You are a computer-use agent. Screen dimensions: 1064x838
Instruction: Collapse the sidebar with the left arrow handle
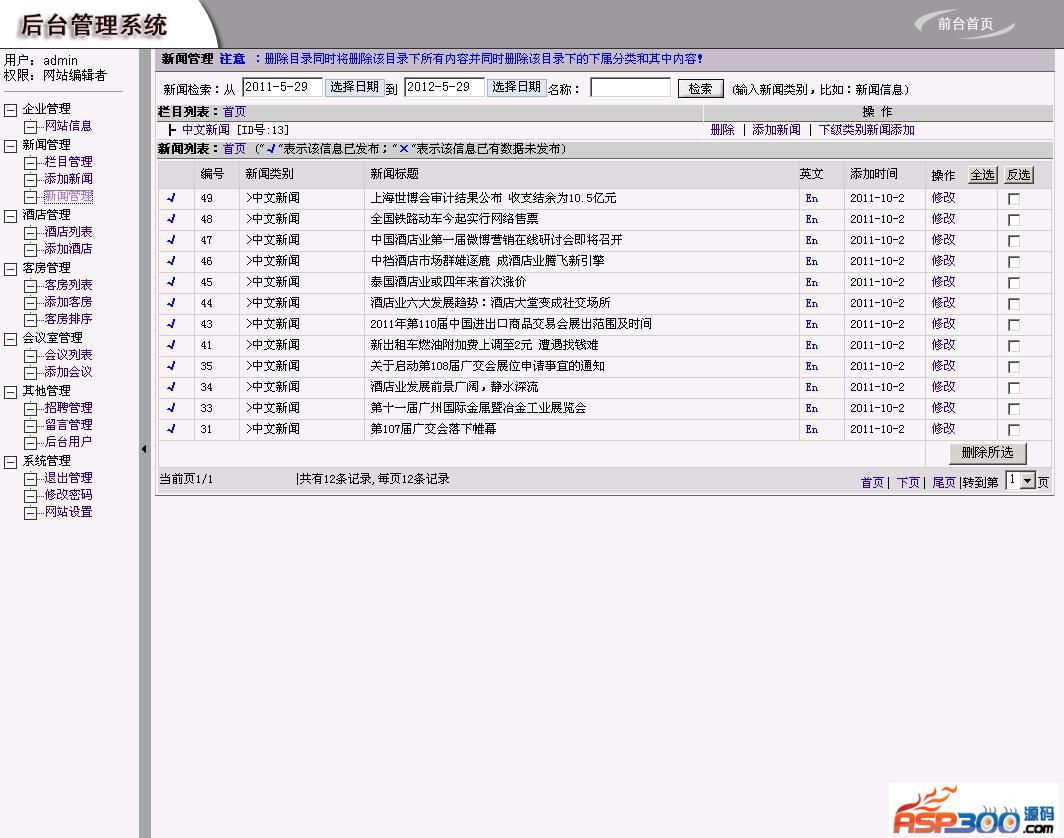(144, 449)
